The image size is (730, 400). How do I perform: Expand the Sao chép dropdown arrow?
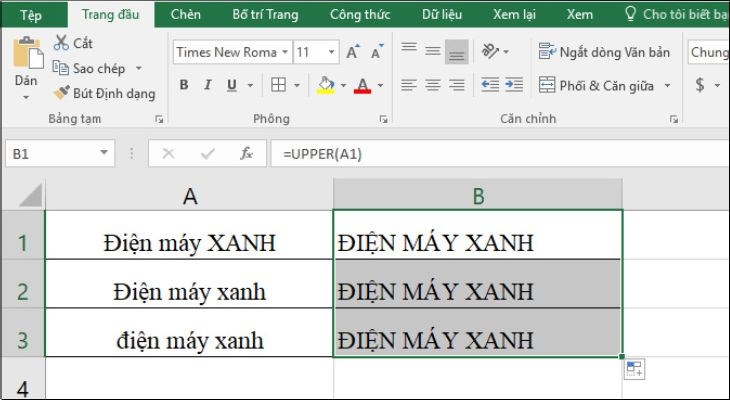[x=139, y=68]
